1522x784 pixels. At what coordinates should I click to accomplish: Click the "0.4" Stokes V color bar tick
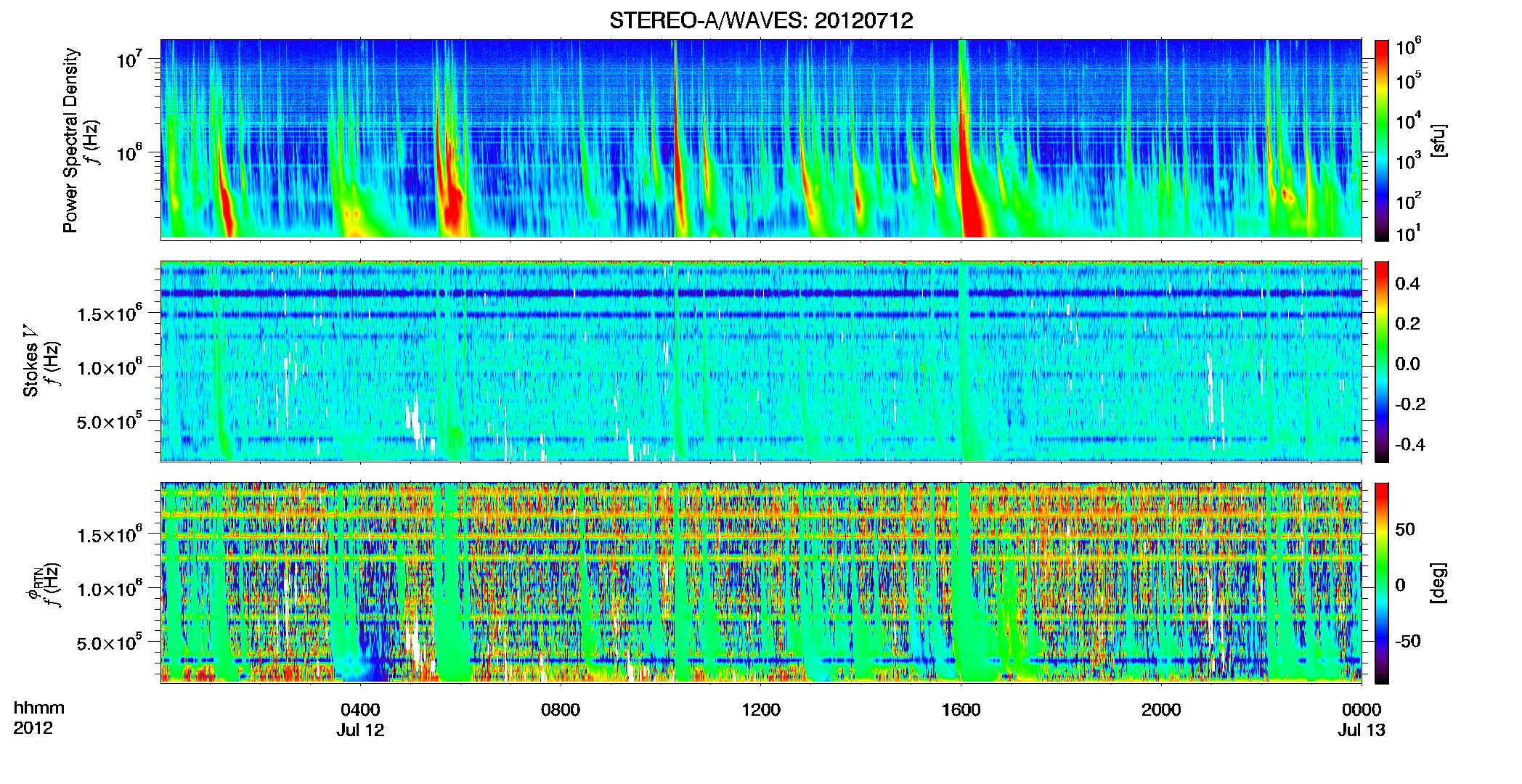[x=1408, y=284]
